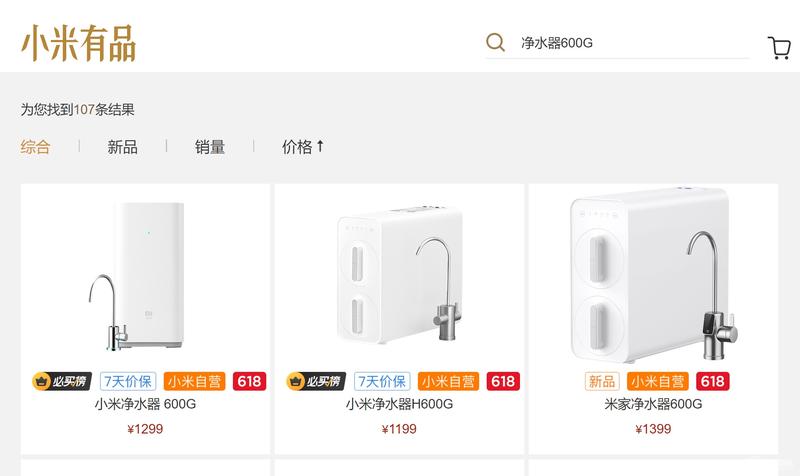Click the 必买榜 badge on 小米净水器H600G
This screenshot has height=476, width=800.
[316, 381]
